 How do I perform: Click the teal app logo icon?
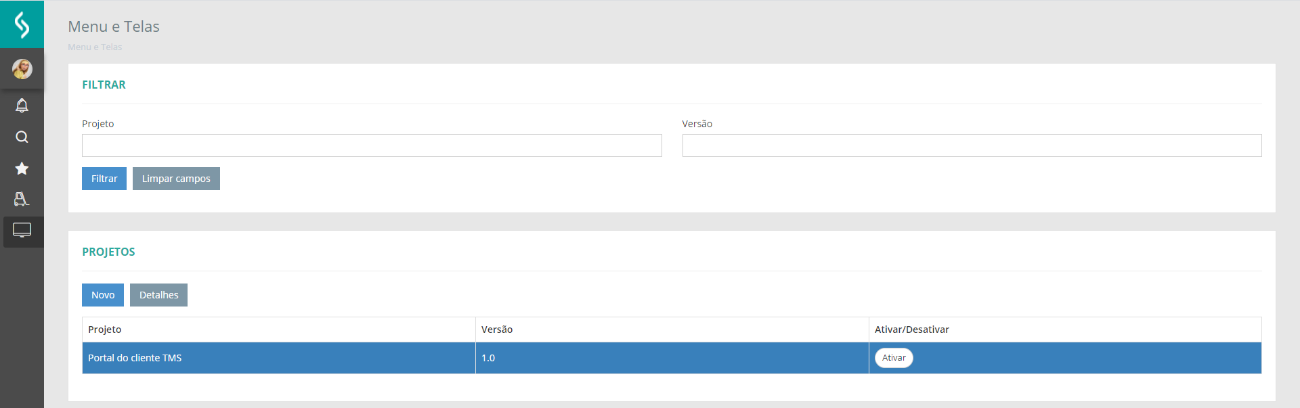pyautogui.click(x=21, y=23)
